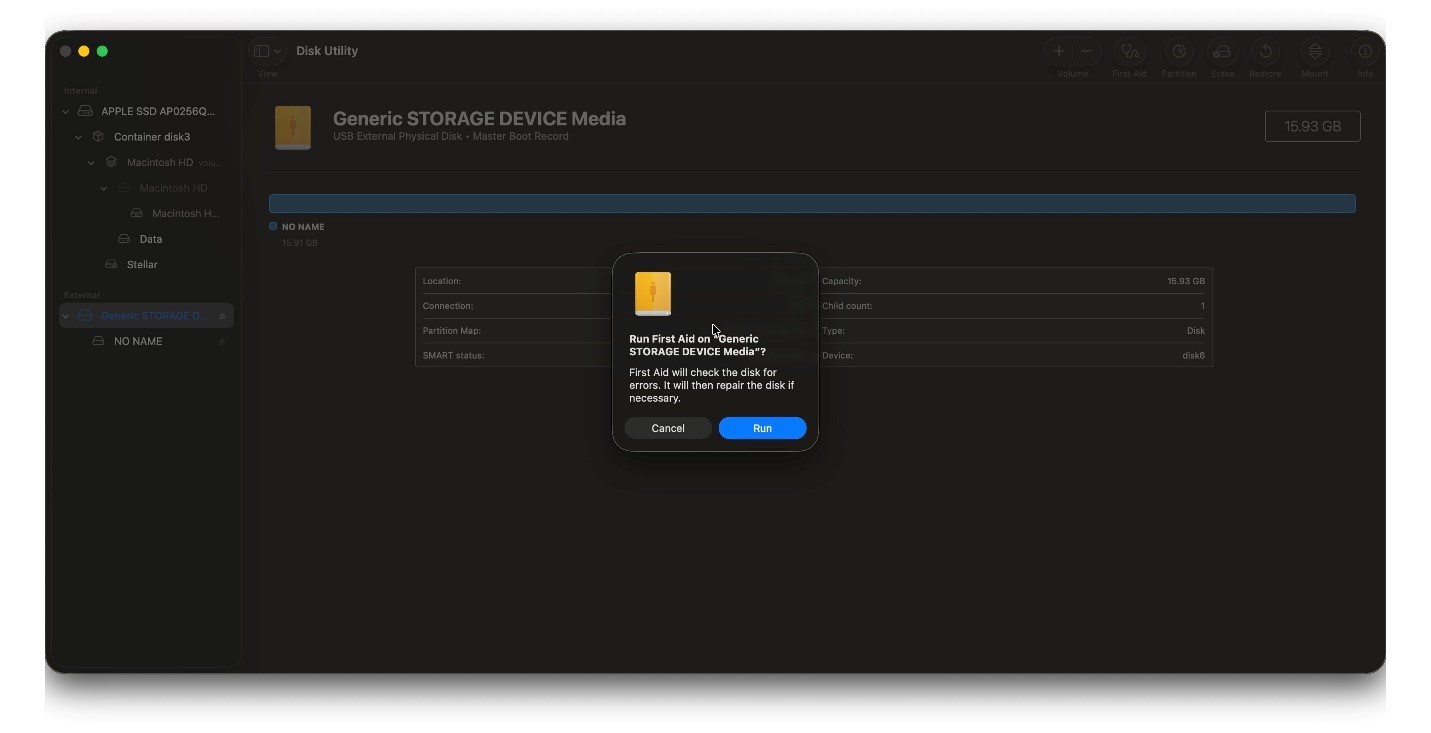Image resolution: width=1431 pixels, height=733 pixels.
Task: Click the Mount toolbar icon
Action: [x=1315, y=52]
